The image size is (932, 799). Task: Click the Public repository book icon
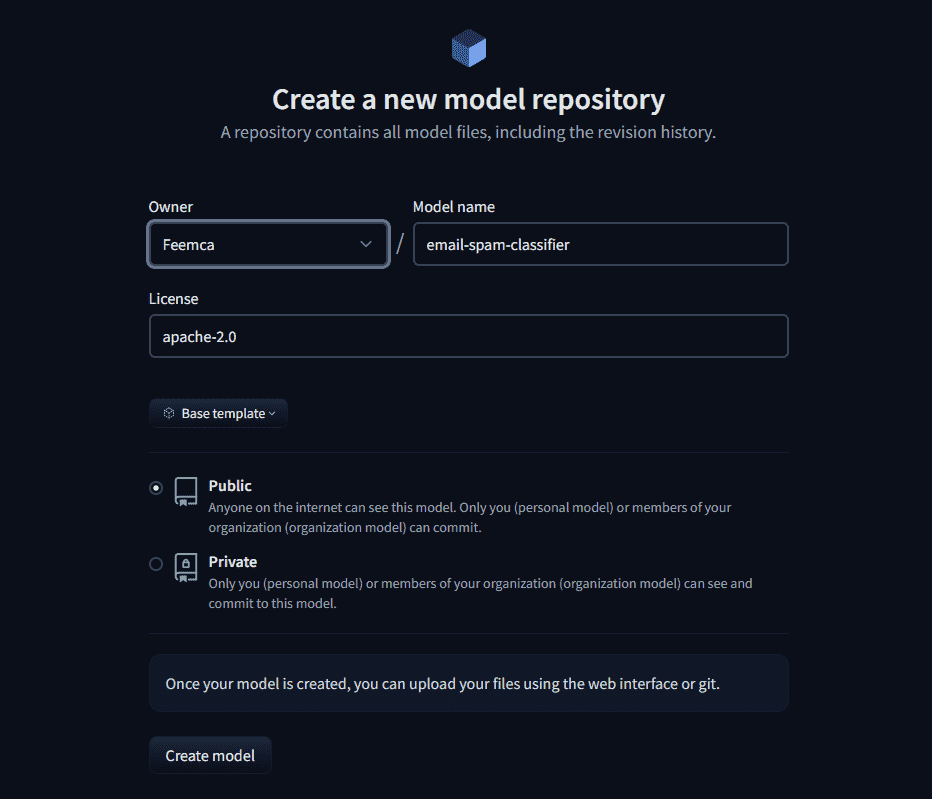pos(185,491)
